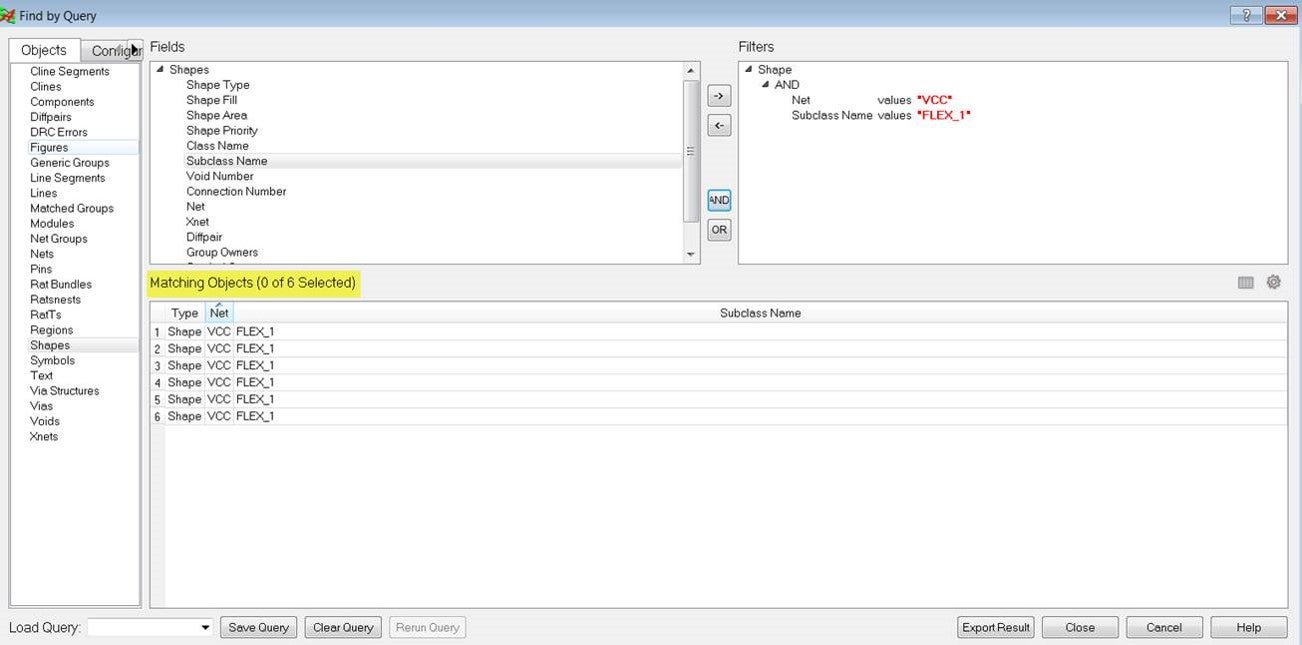
Task: Sort by Type column header
Action: 185,313
